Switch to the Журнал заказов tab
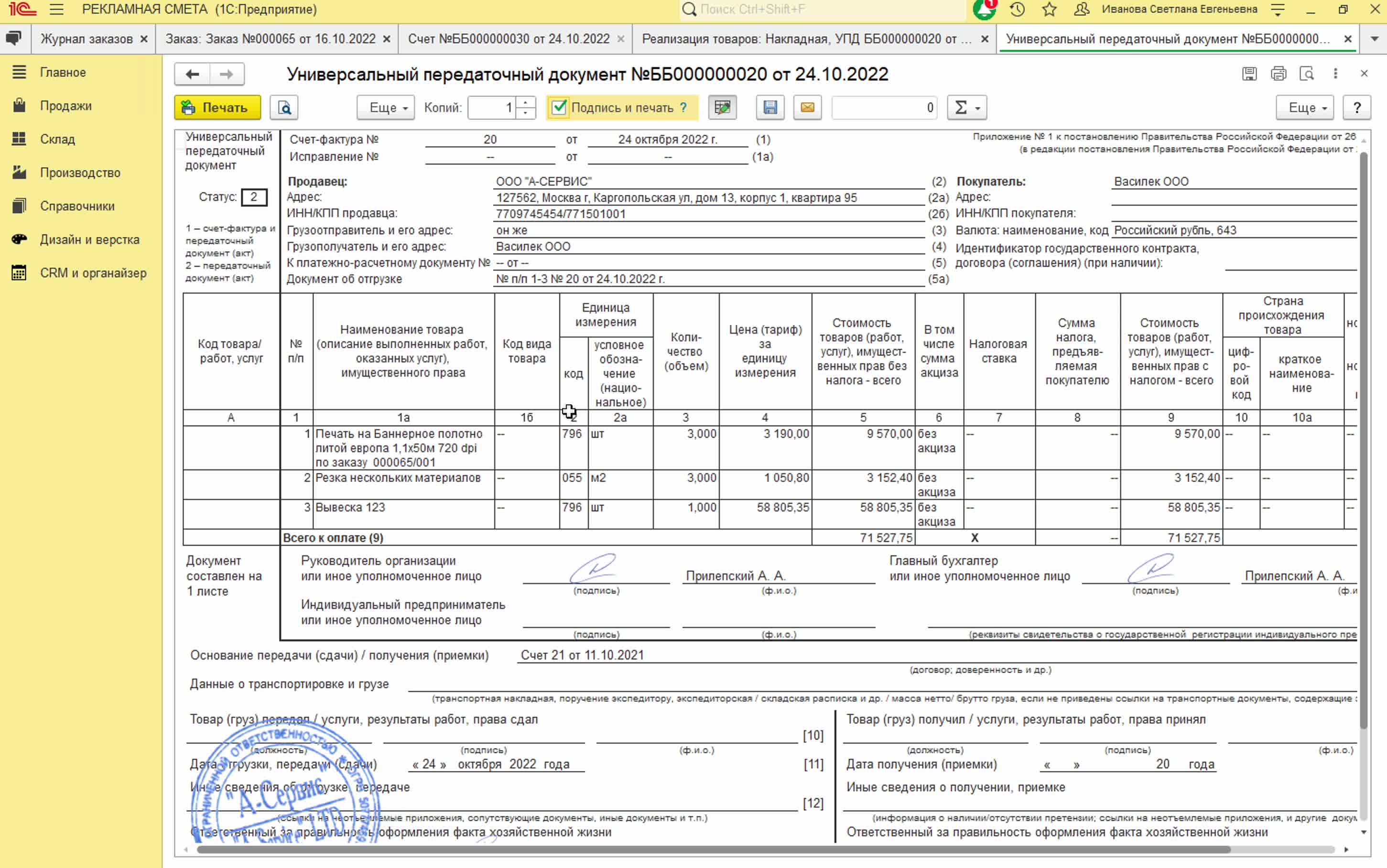 87,39
